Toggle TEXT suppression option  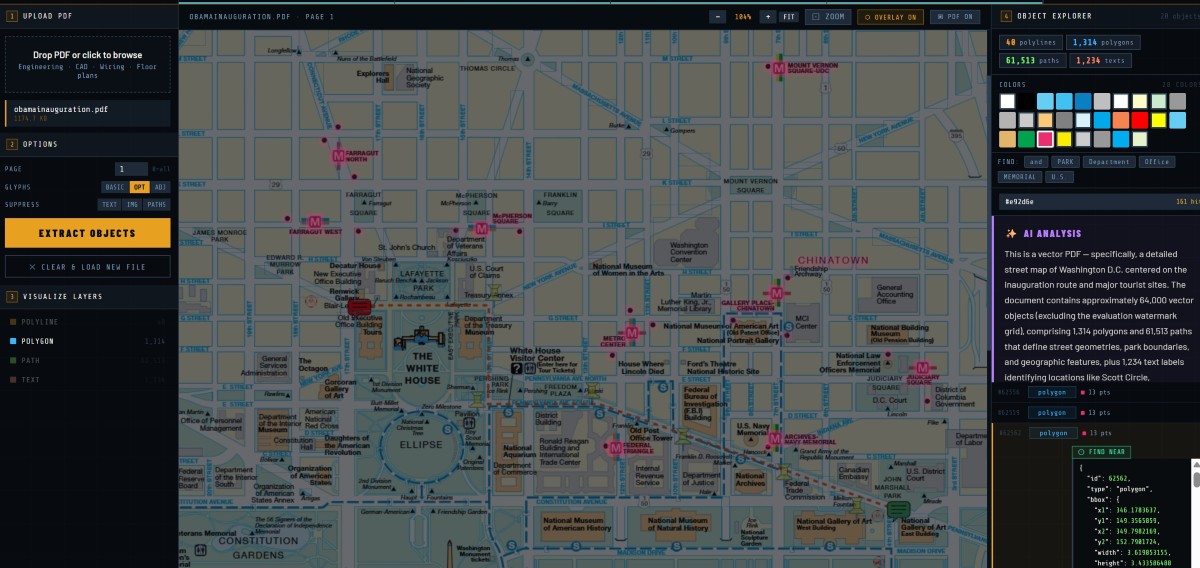[109, 204]
